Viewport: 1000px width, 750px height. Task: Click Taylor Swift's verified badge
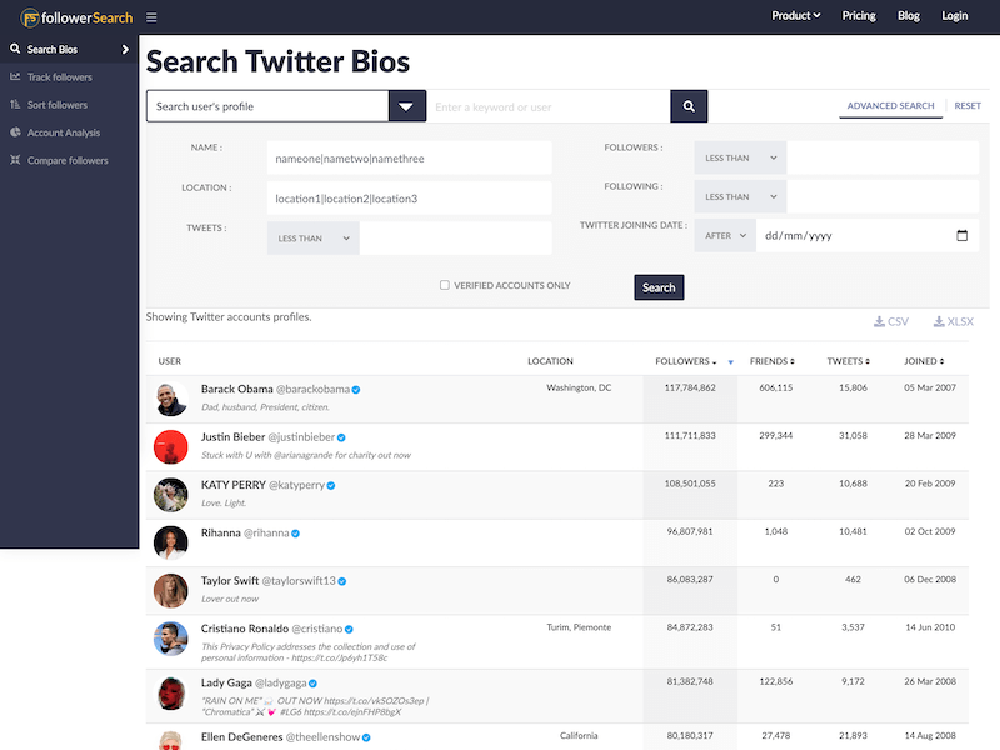(342, 581)
